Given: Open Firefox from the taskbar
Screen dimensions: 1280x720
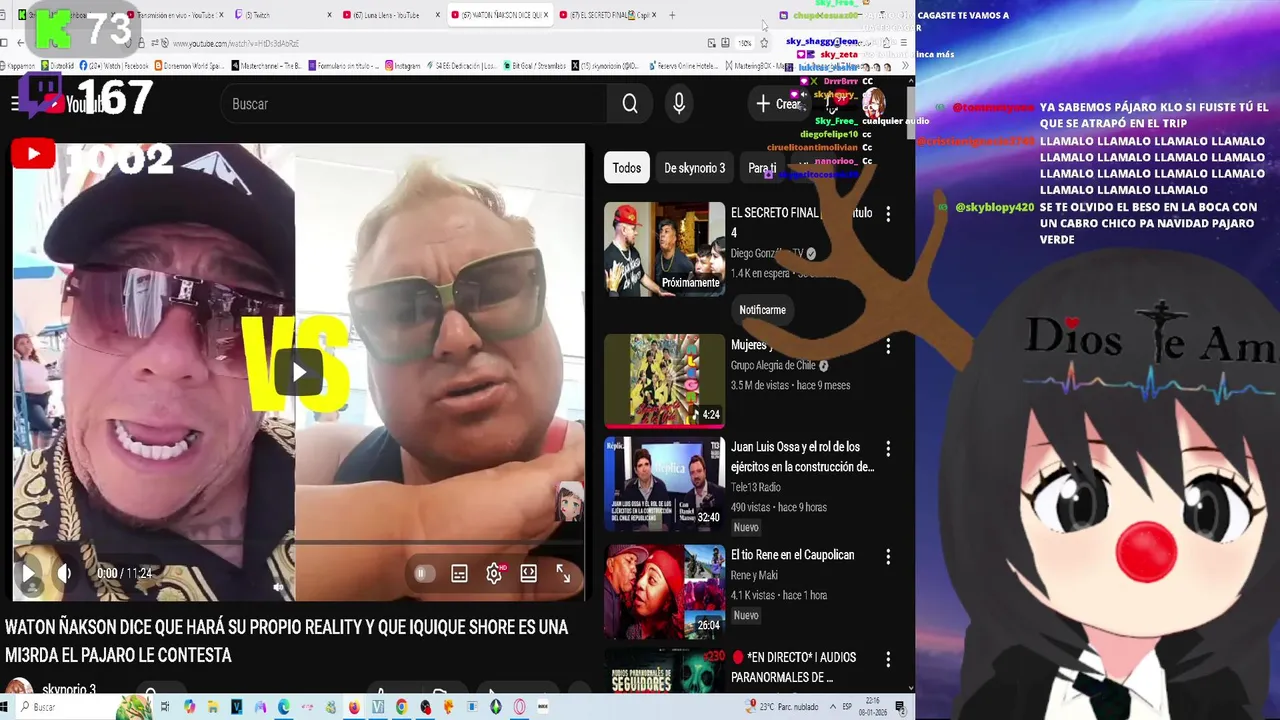Looking at the screenshot, I should (x=354, y=707).
